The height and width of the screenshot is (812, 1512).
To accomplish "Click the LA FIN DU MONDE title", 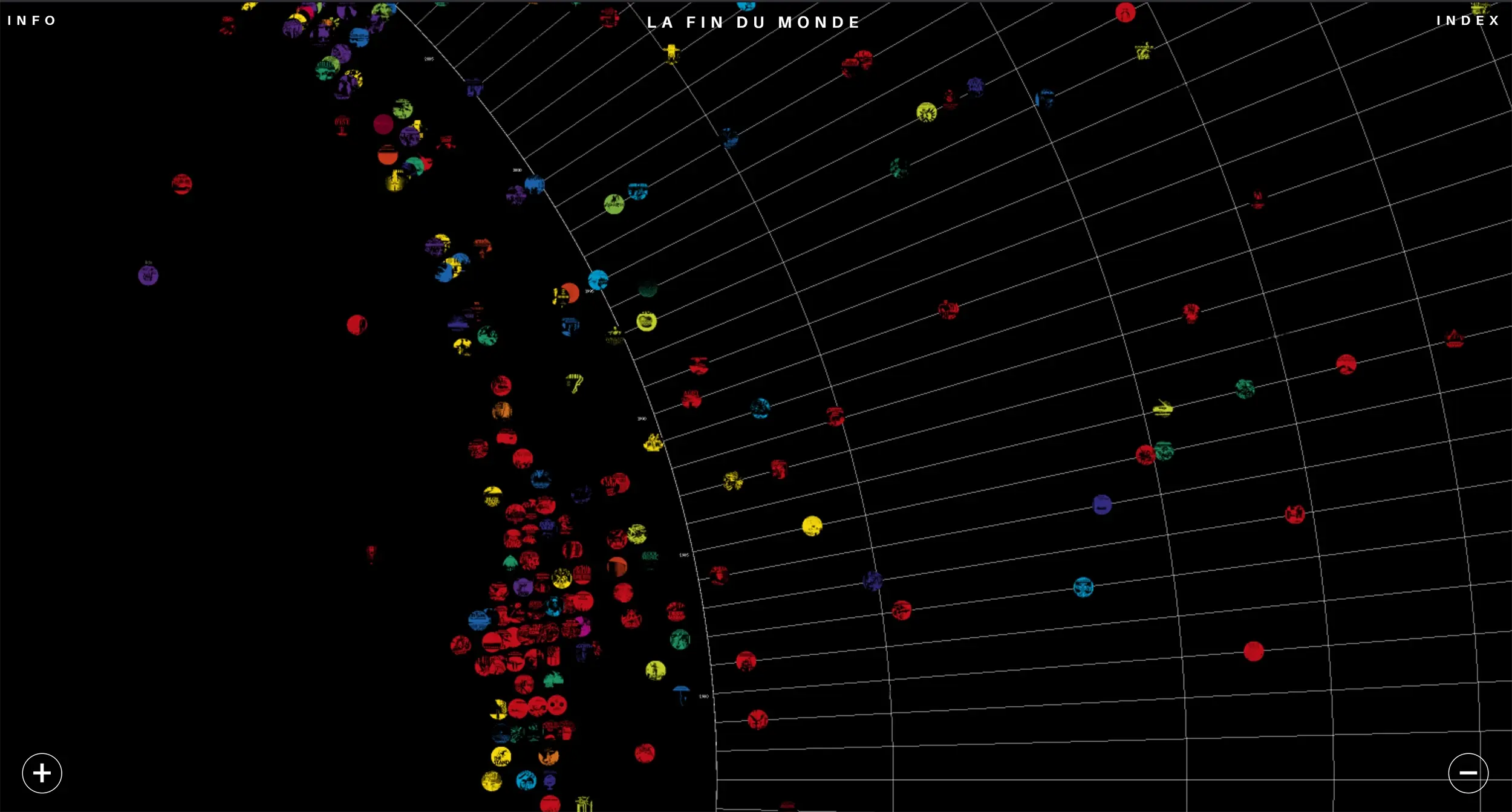I will tap(754, 22).
